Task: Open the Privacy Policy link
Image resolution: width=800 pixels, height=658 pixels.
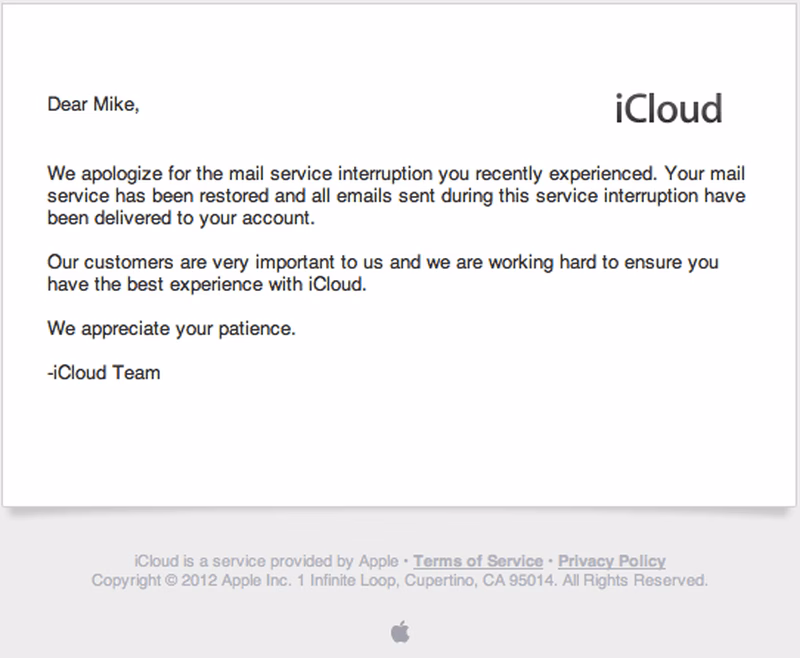Action: pyautogui.click(x=611, y=561)
